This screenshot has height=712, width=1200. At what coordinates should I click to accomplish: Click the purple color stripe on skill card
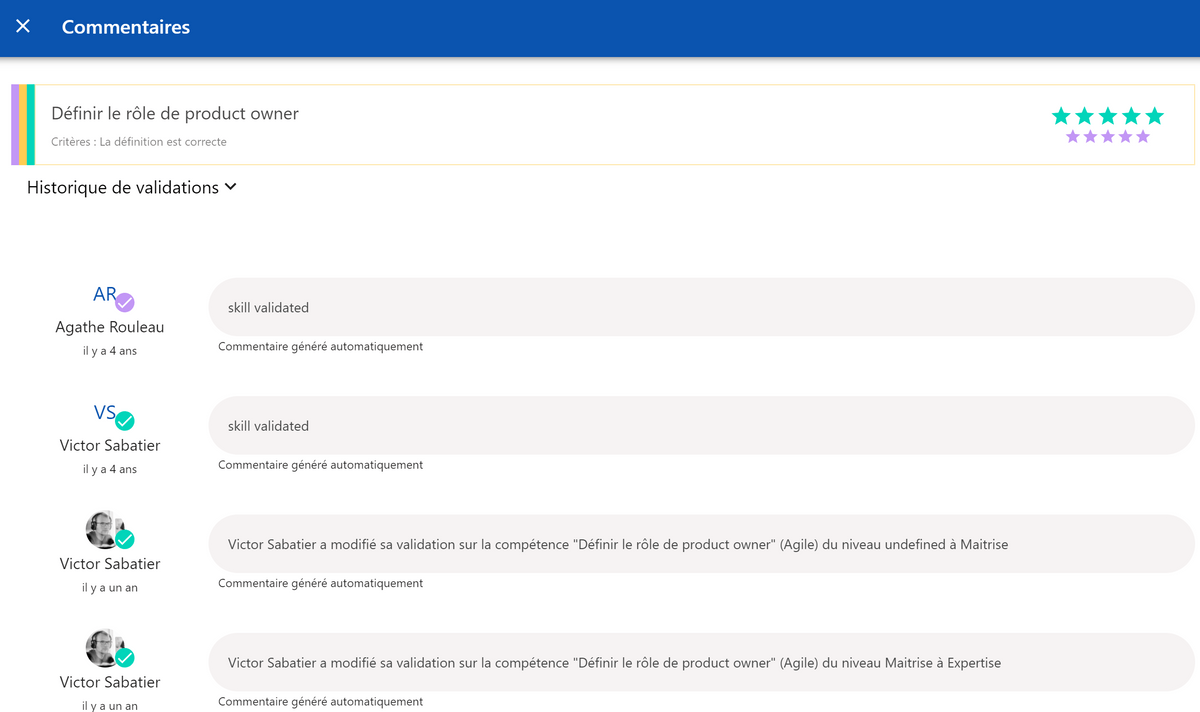coord(15,125)
